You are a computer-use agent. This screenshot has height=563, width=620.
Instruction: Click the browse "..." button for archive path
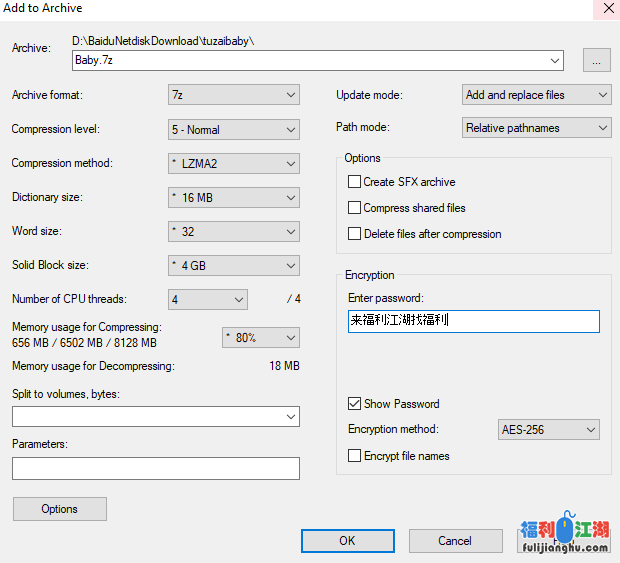click(596, 61)
